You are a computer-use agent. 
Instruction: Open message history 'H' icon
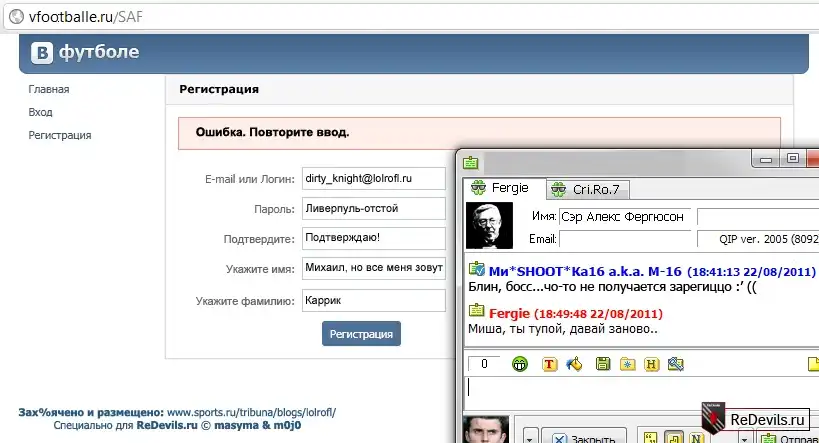pyautogui.click(x=651, y=364)
